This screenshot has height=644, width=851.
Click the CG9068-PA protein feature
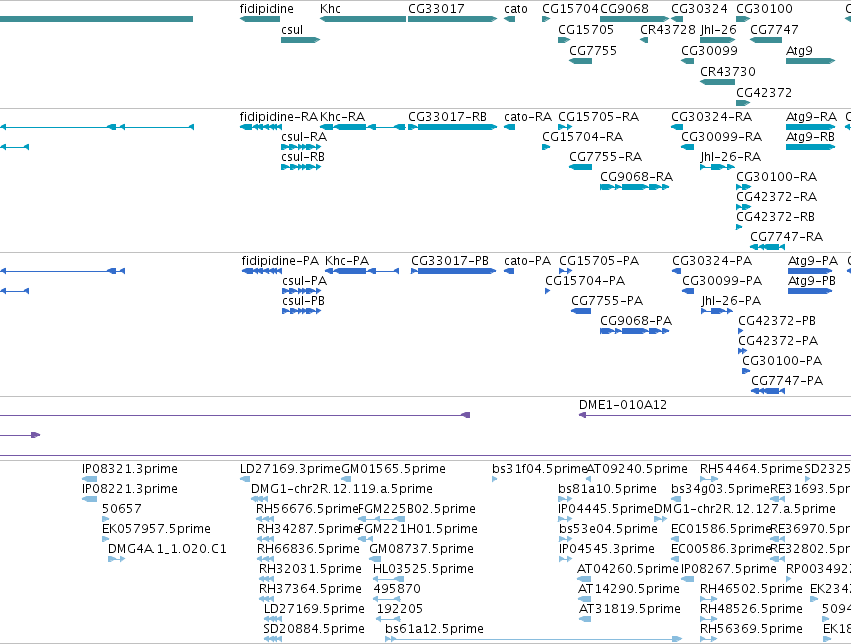[x=634, y=331]
